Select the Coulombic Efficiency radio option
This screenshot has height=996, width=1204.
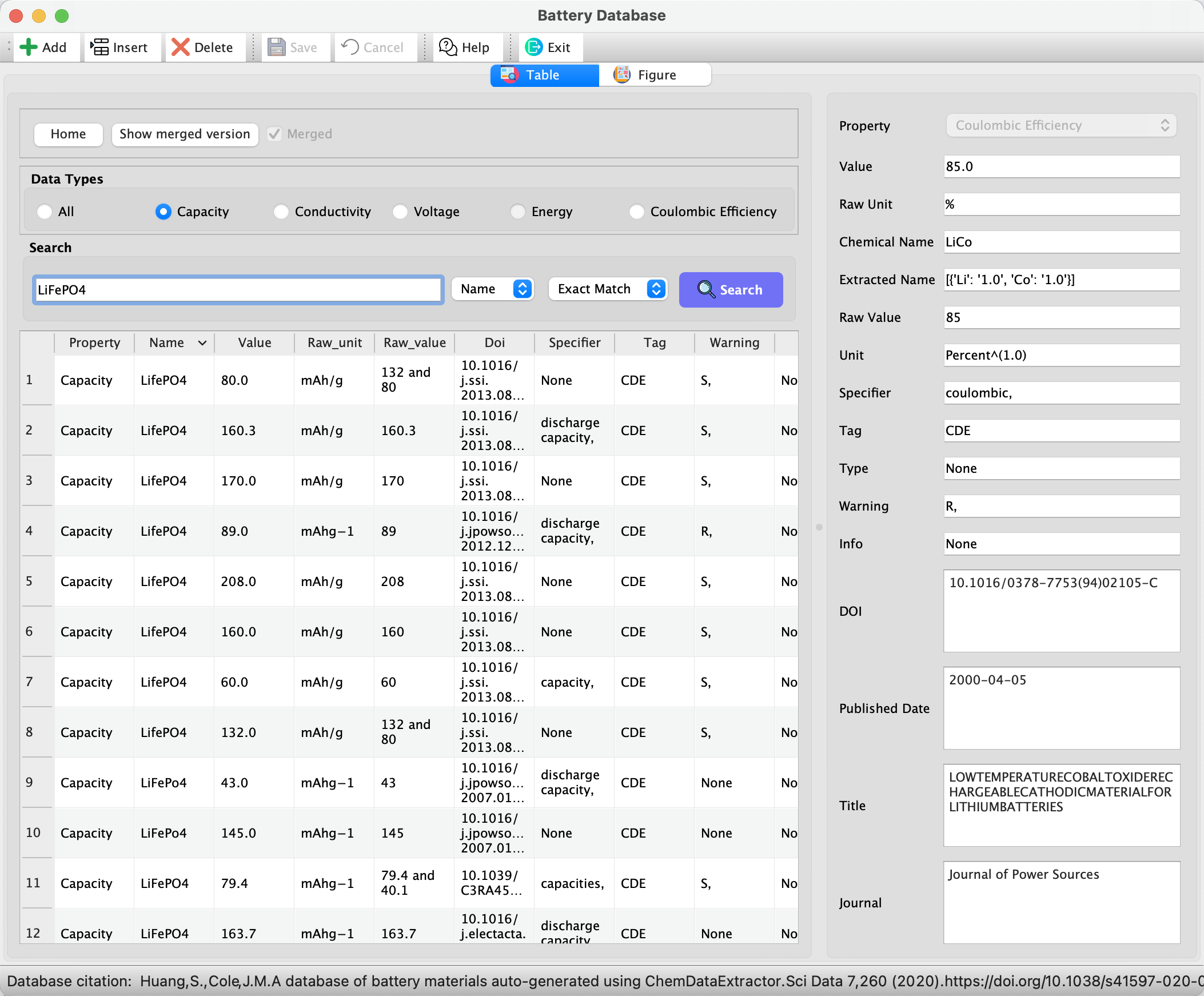636,212
